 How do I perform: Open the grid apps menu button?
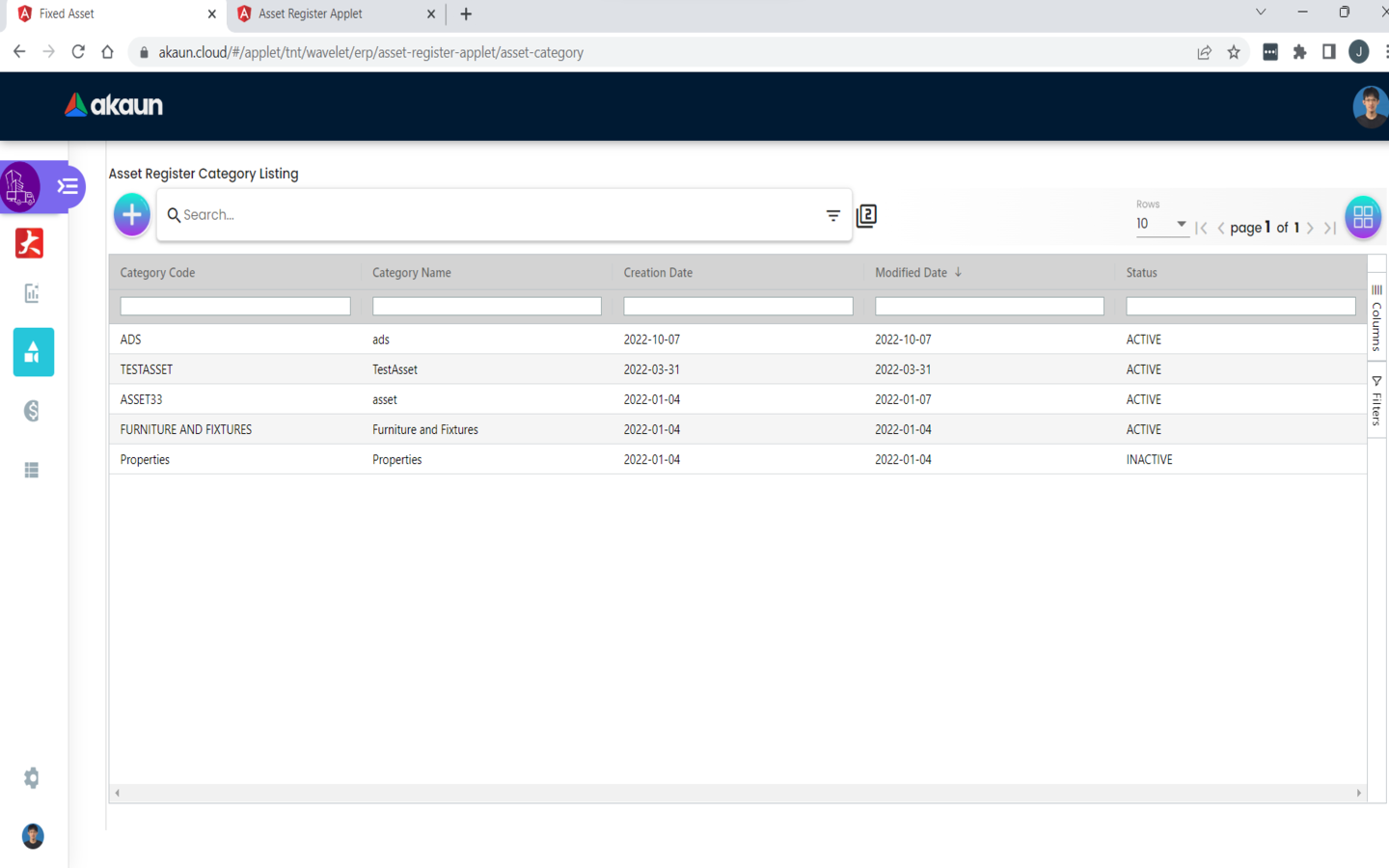point(1362,217)
